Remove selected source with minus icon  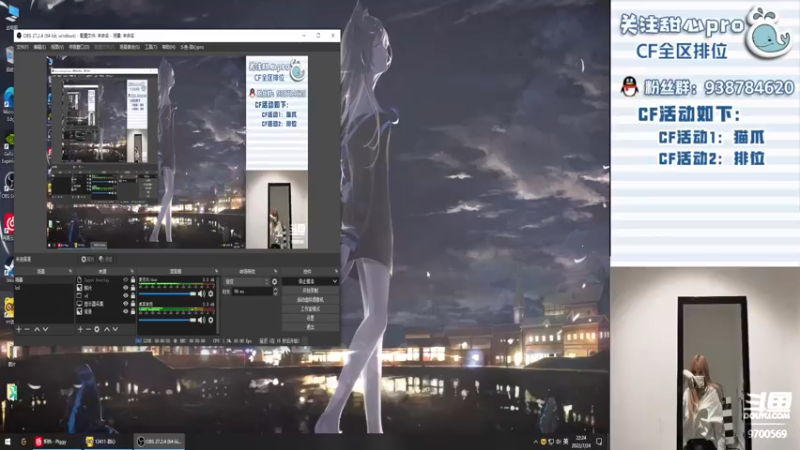point(88,330)
